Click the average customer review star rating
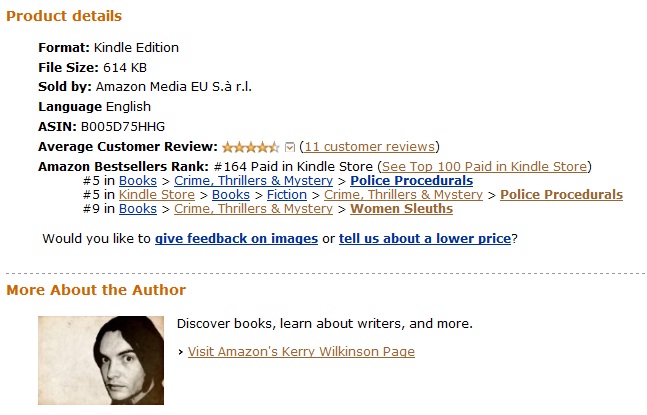 pos(251,147)
